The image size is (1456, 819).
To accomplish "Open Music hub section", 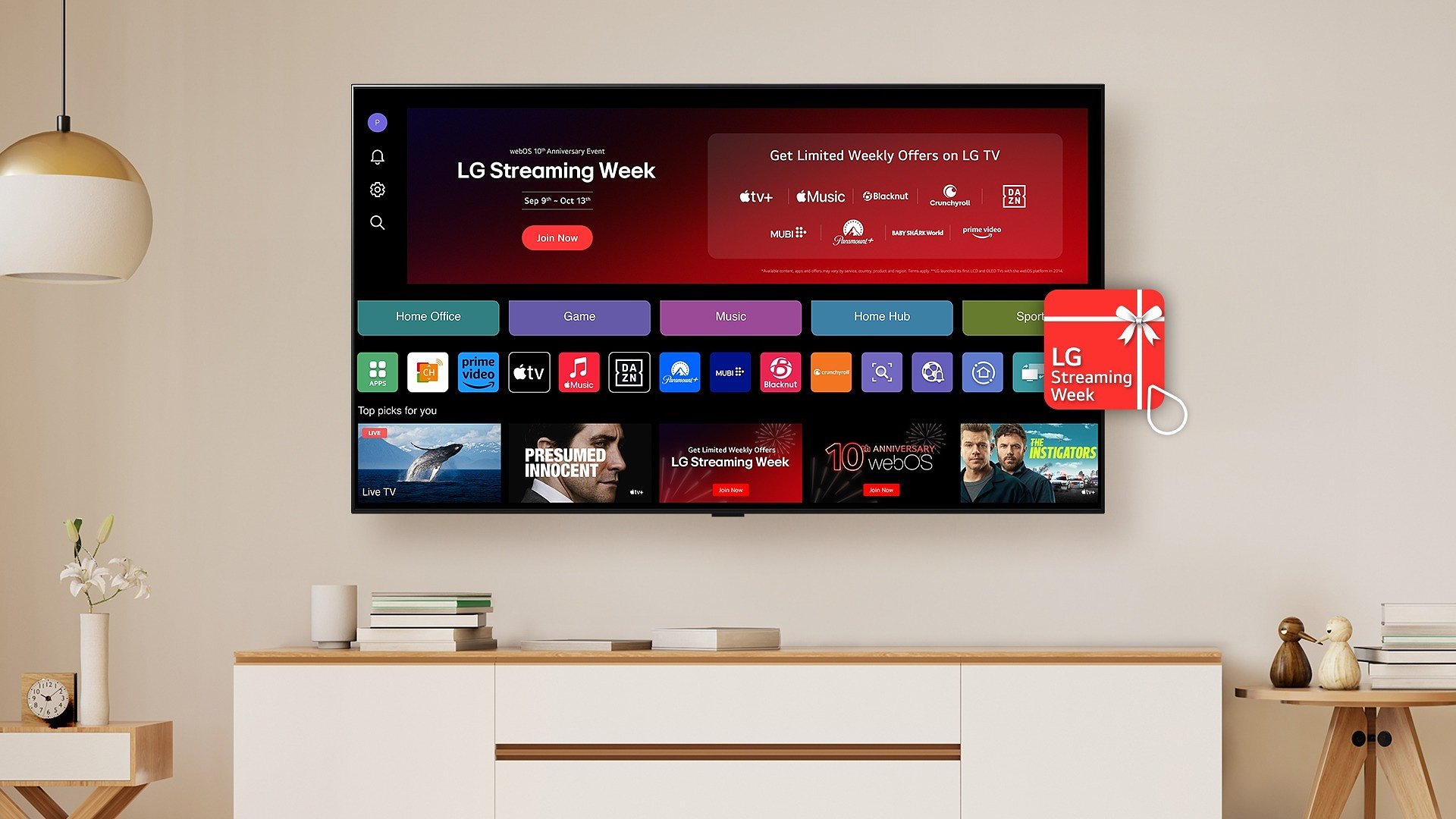I will coord(730,316).
